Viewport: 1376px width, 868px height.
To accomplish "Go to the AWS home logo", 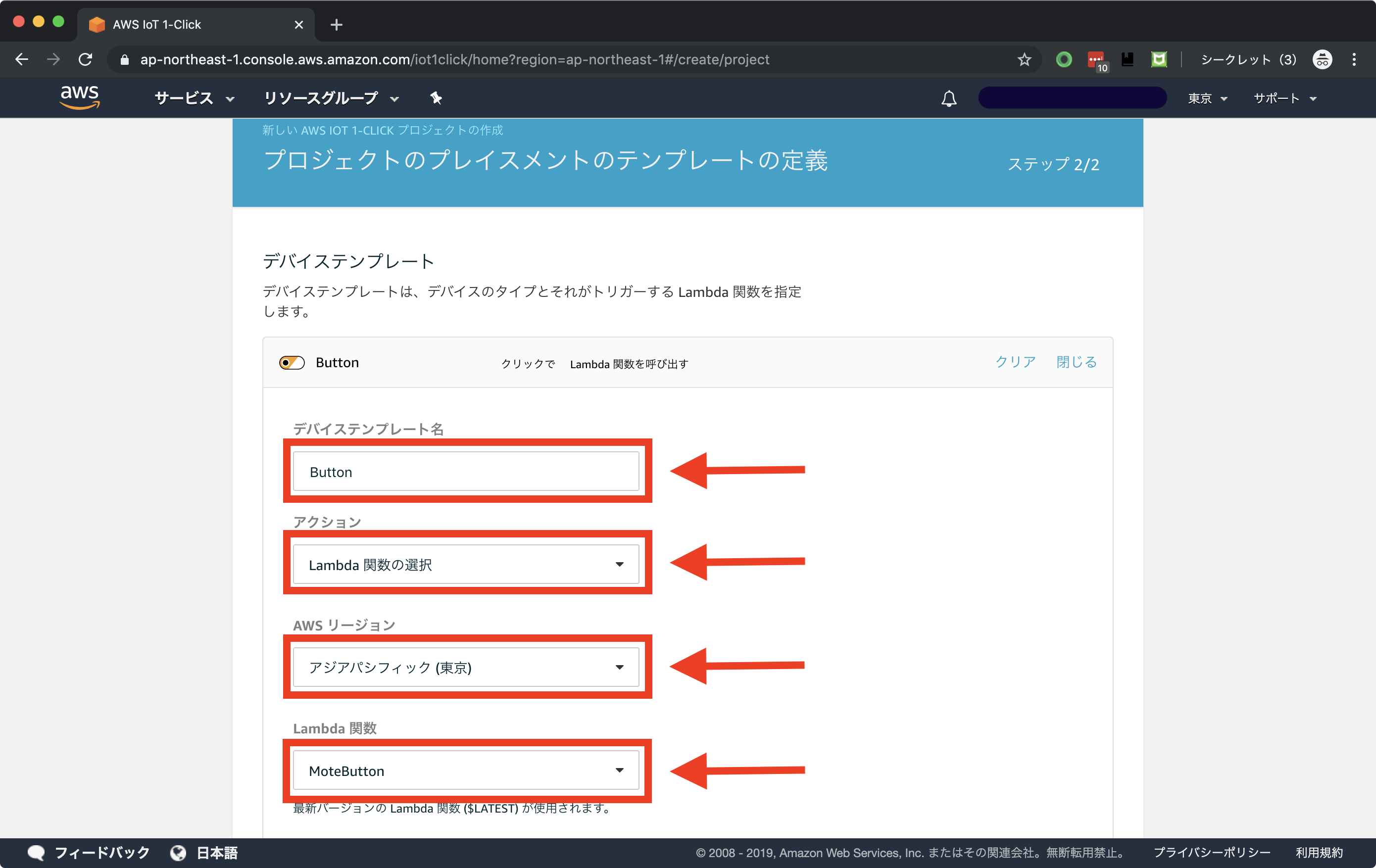I will click(x=80, y=97).
